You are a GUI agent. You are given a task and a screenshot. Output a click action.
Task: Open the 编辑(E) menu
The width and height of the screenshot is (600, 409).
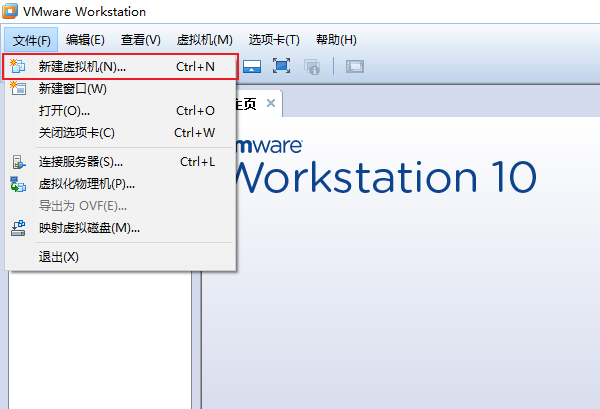tap(85, 40)
